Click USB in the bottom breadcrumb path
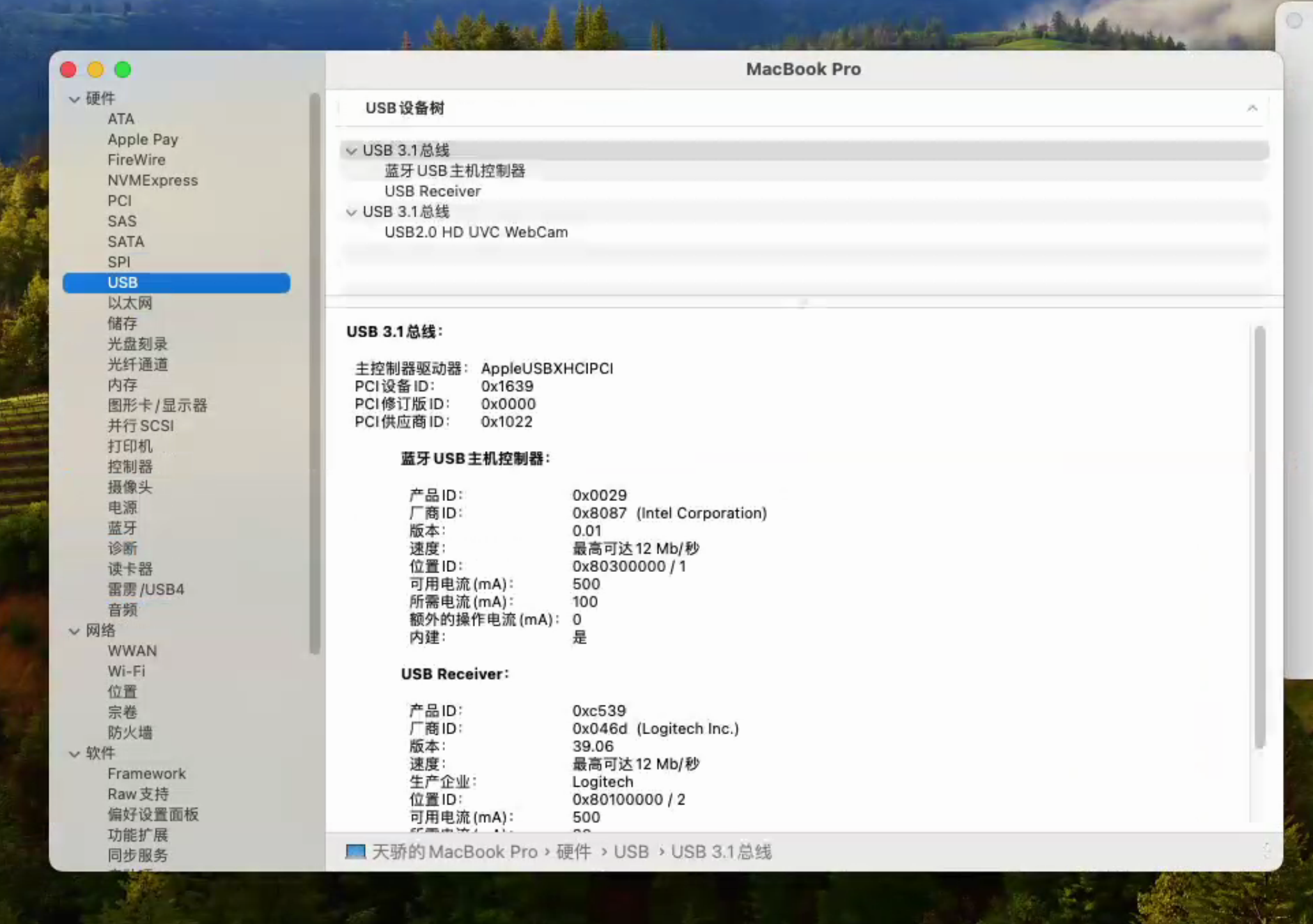The width and height of the screenshot is (1313, 924). (631, 852)
